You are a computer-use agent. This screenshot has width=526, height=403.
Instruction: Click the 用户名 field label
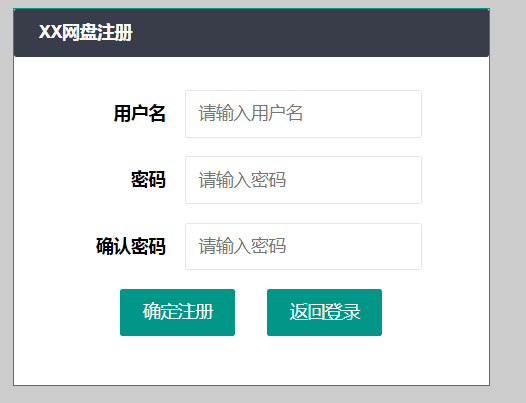[x=140, y=113]
